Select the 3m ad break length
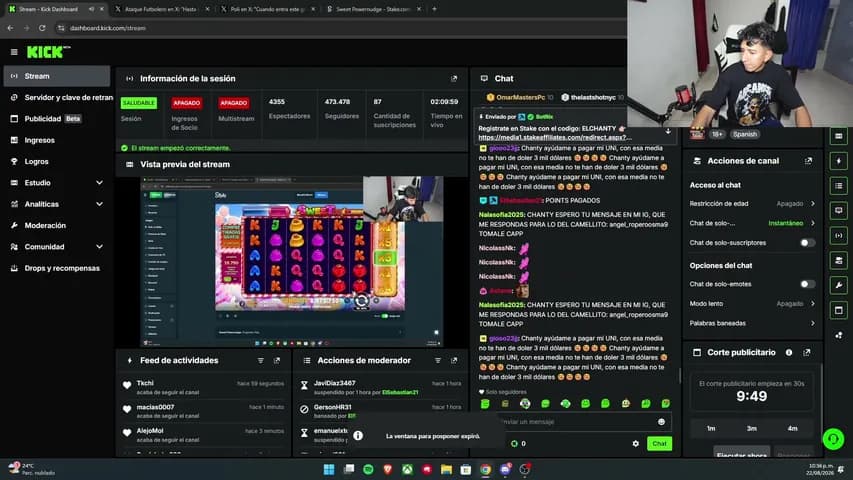This screenshot has width=853, height=480. coord(752,429)
